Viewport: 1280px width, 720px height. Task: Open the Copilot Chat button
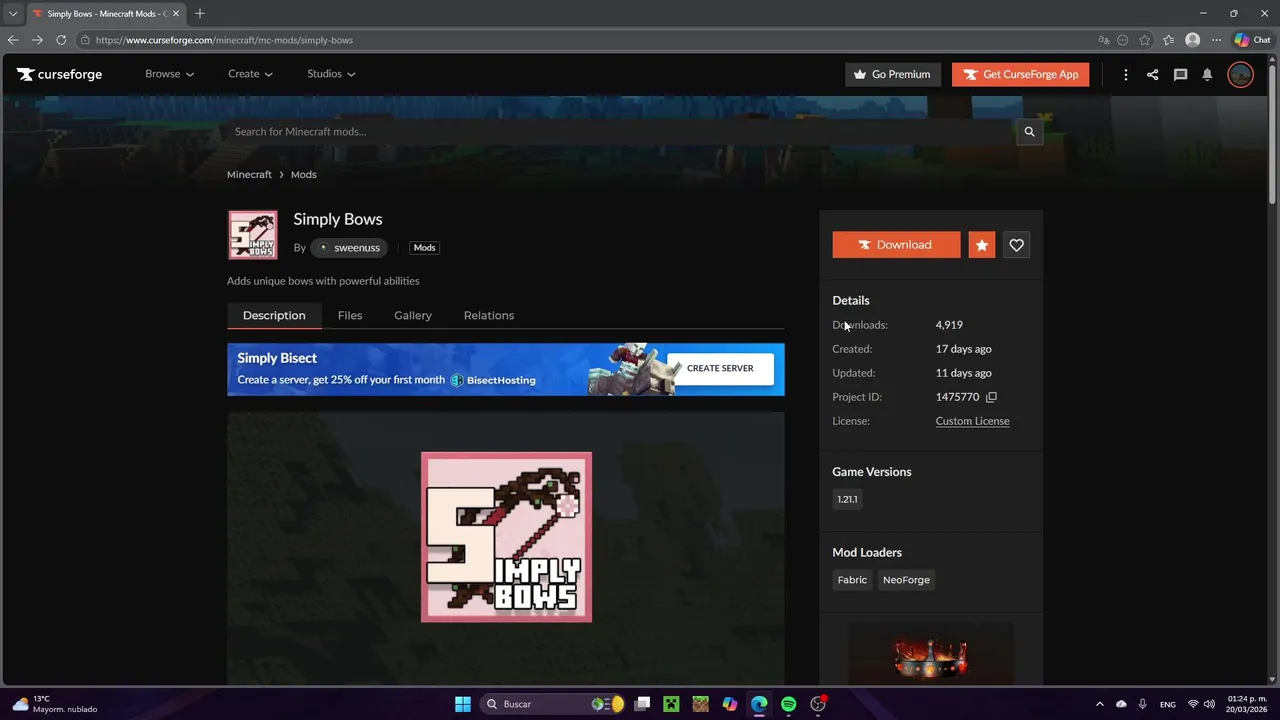point(1252,40)
